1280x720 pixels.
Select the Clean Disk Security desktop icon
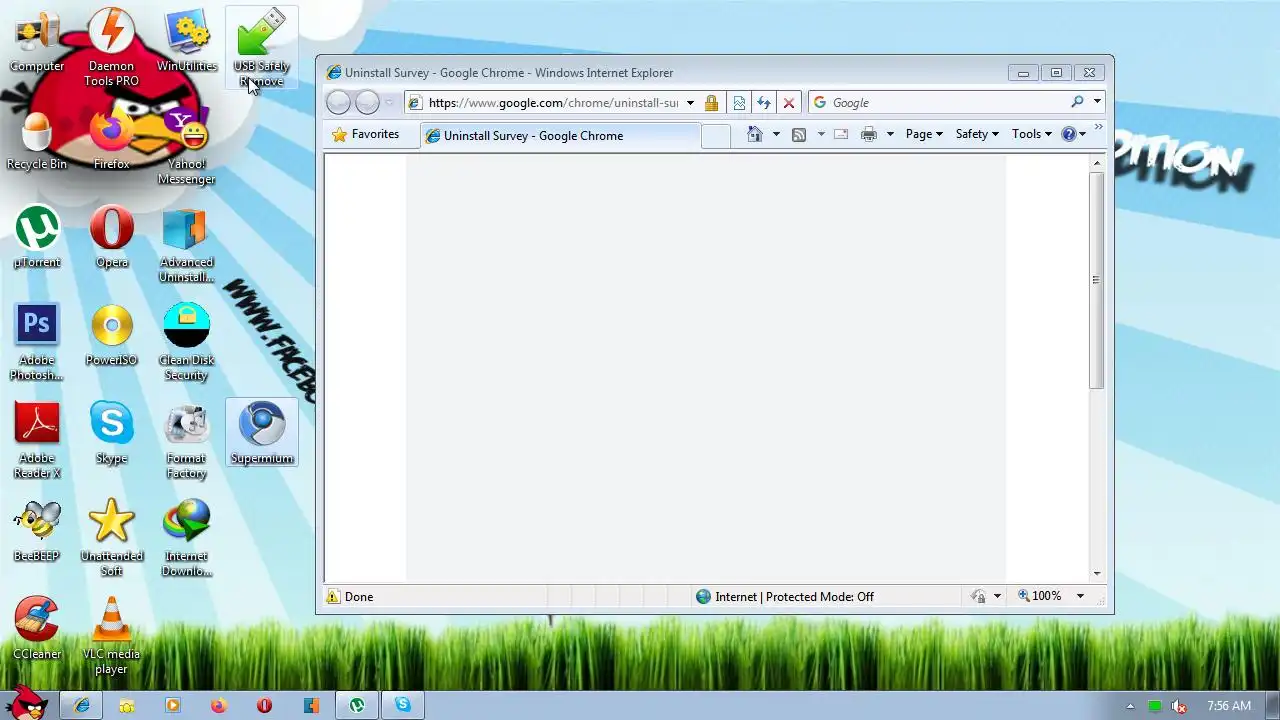187,343
